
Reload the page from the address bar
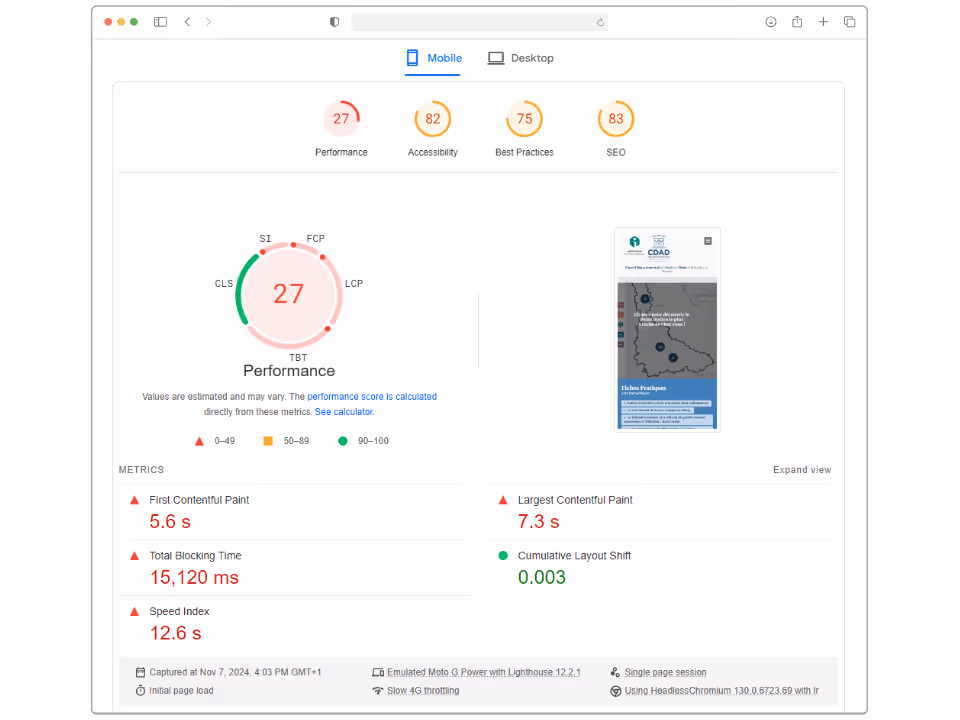click(600, 22)
